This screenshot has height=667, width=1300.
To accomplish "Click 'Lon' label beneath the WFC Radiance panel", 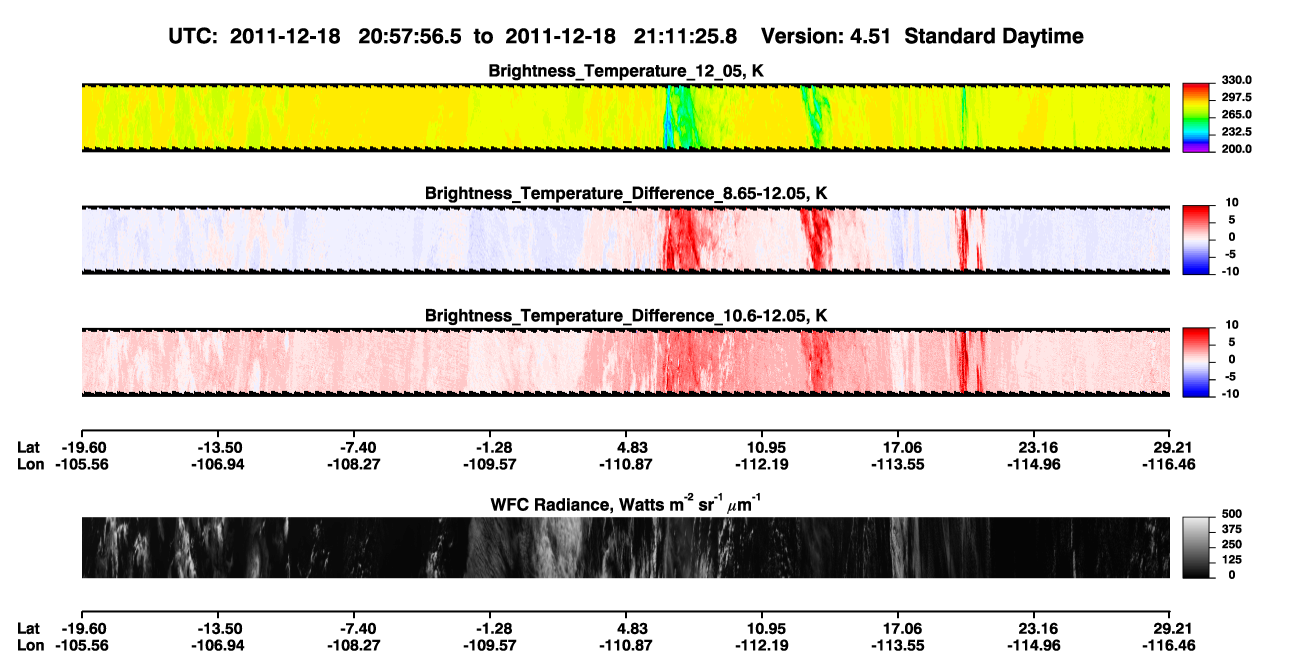I will point(30,646).
